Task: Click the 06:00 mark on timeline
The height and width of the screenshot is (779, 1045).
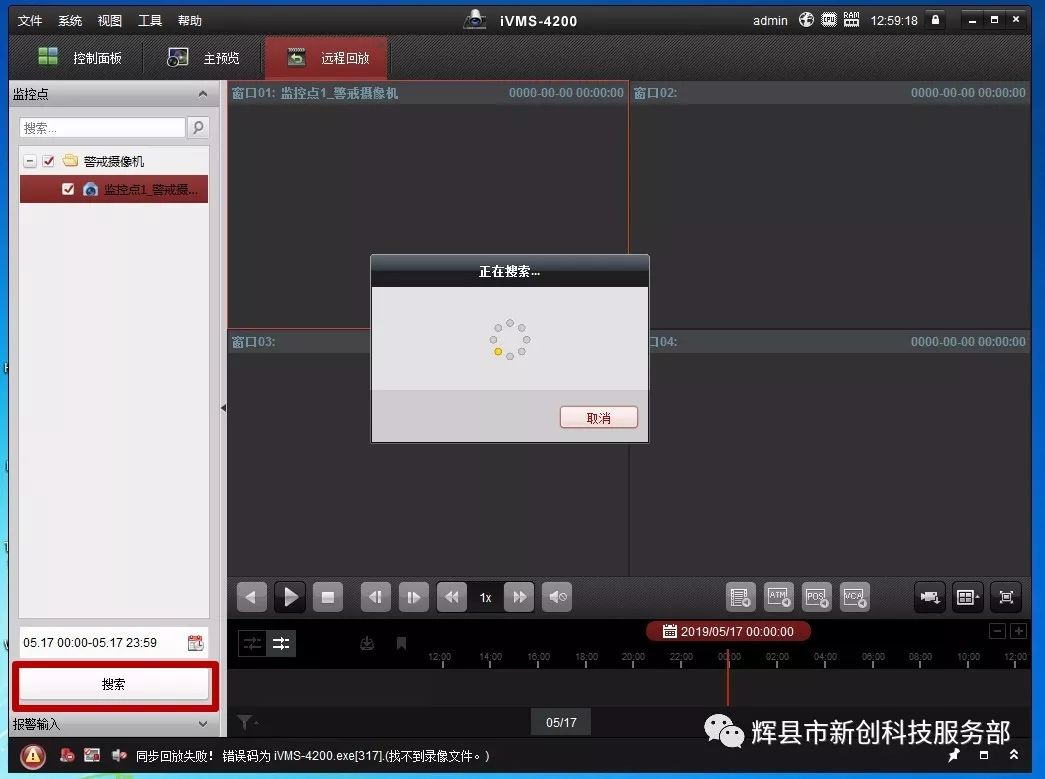Action: click(x=873, y=657)
